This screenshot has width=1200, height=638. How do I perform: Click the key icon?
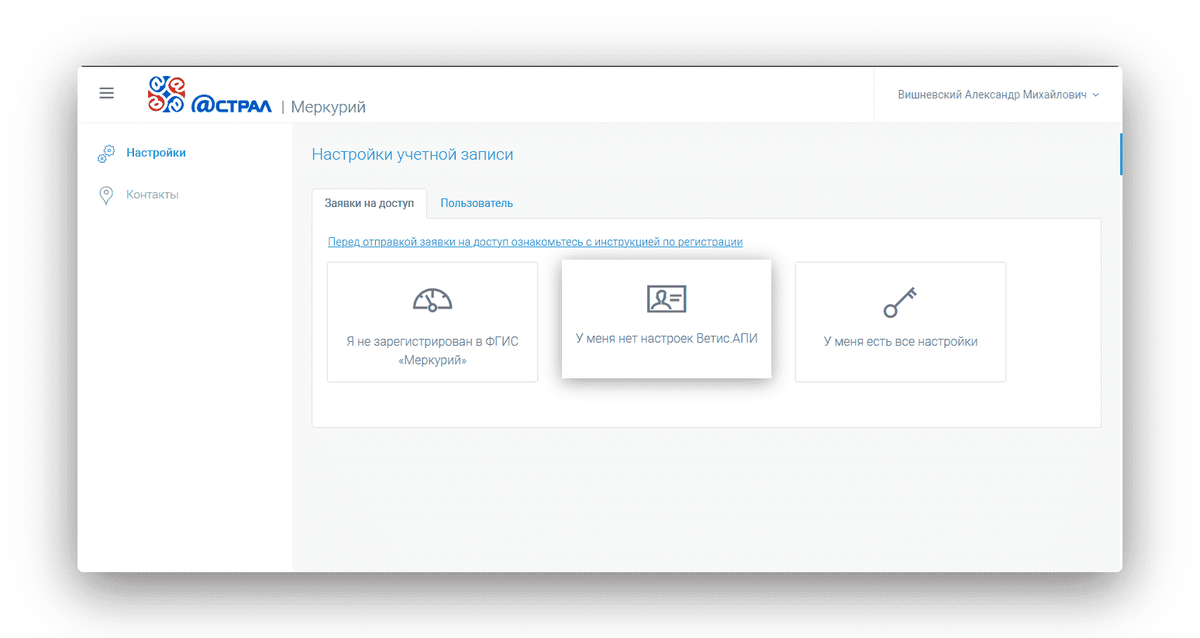[900, 301]
